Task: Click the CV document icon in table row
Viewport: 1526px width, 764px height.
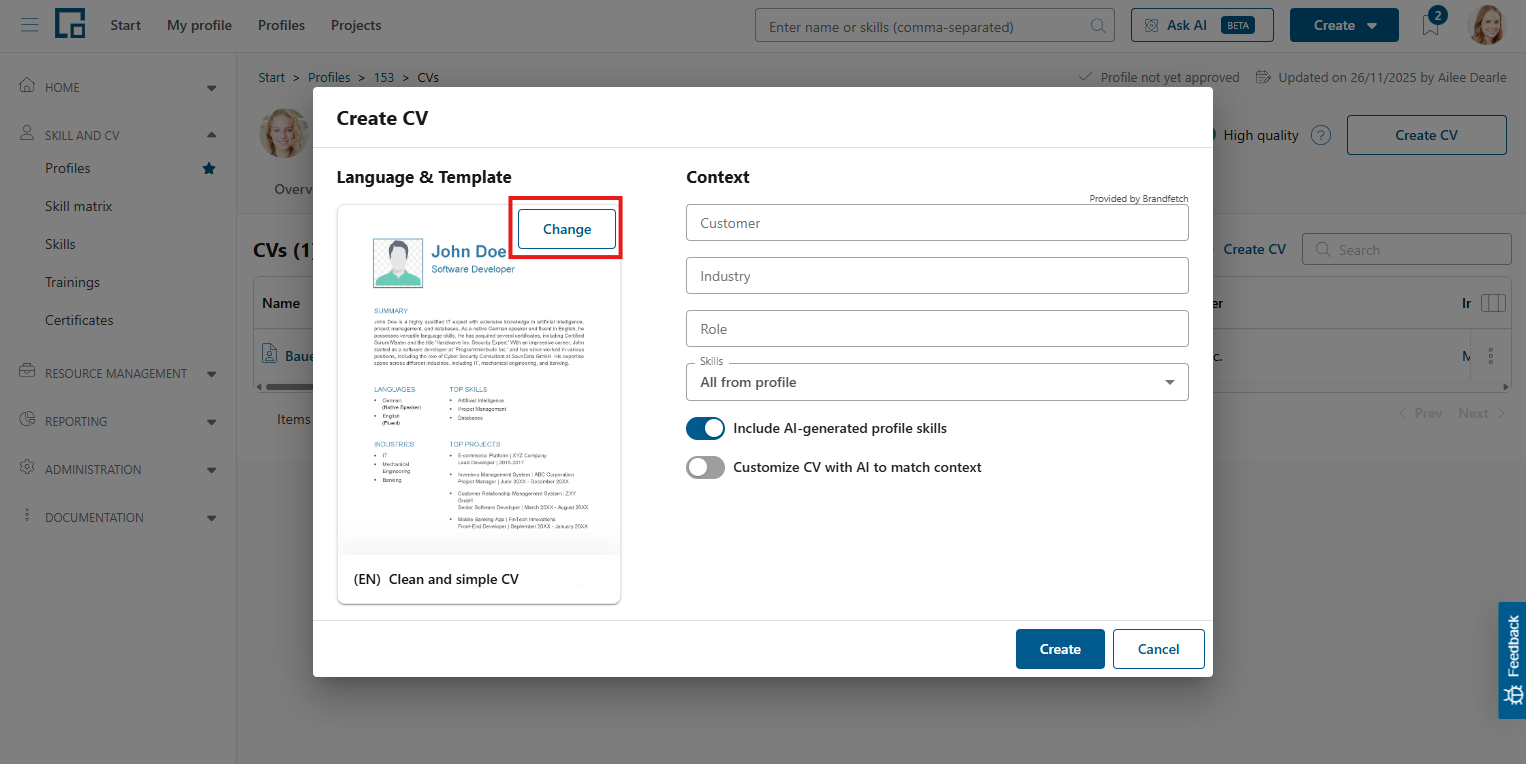Action: (269, 354)
